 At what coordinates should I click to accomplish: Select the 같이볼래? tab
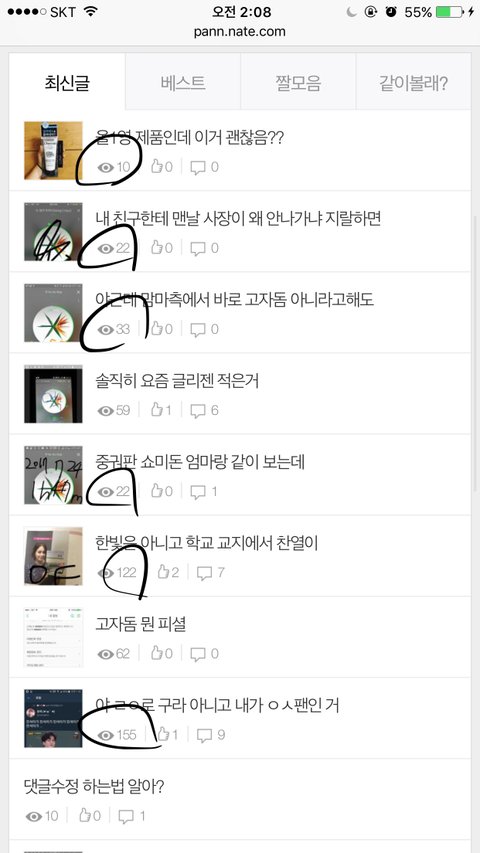[x=414, y=83]
